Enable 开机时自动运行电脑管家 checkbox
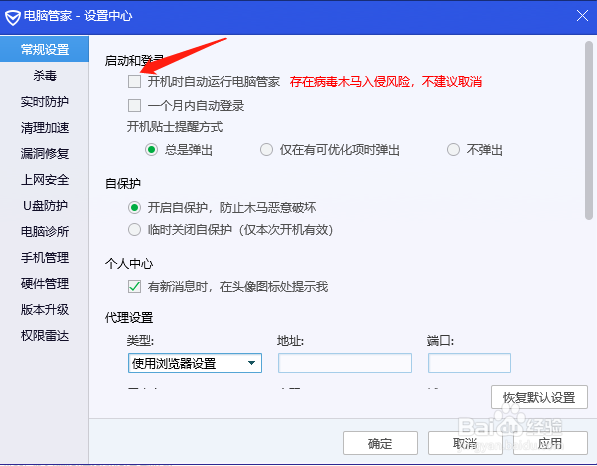Viewport: 597px width, 466px height. (134, 81)
